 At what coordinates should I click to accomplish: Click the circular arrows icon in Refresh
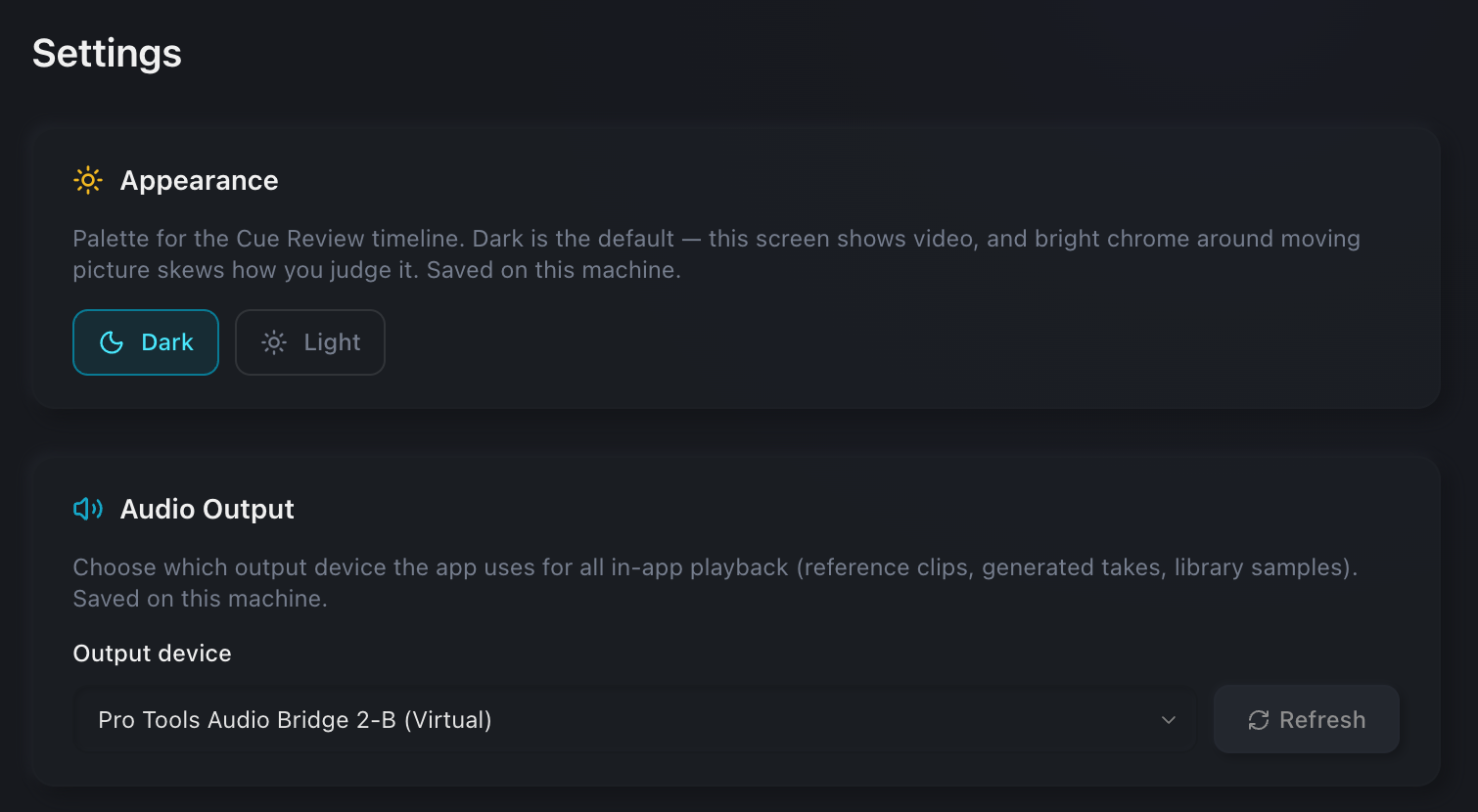click(1259, 720)
